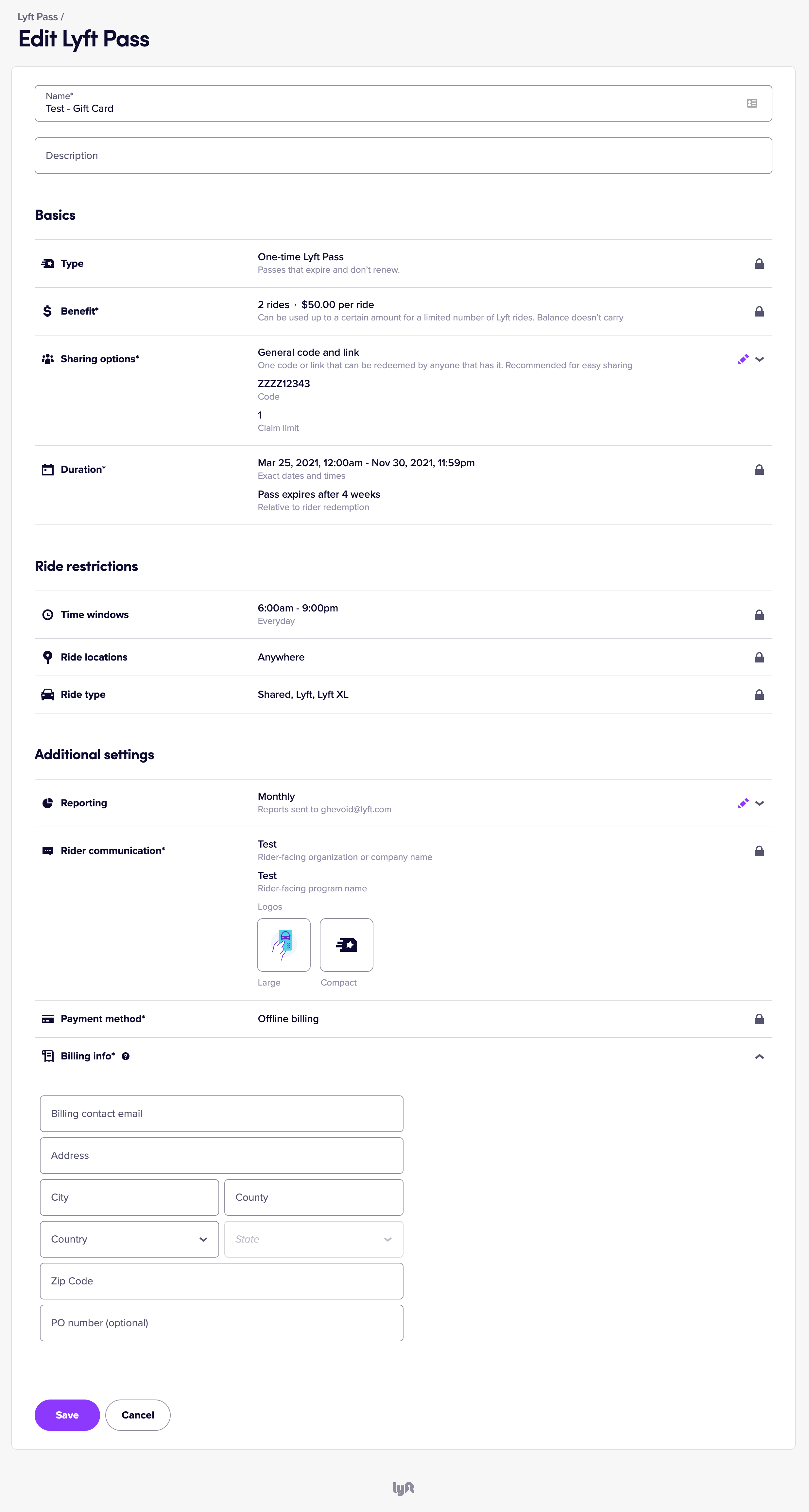Viewport: 809px width, 1512px height.
Task: Click the lock icon on Time windows row
Action: pyautogui.click(x=759, y=614)
